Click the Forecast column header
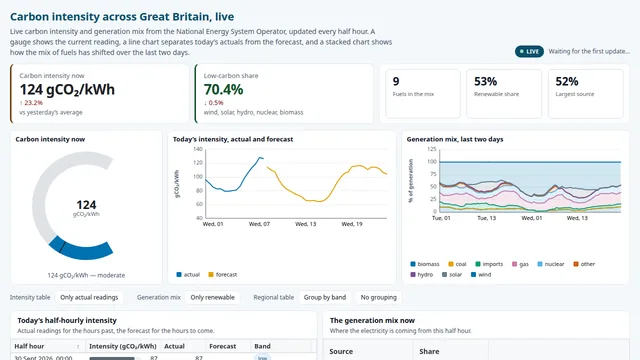This screenshot has height=360, width=640. (228, 346)
